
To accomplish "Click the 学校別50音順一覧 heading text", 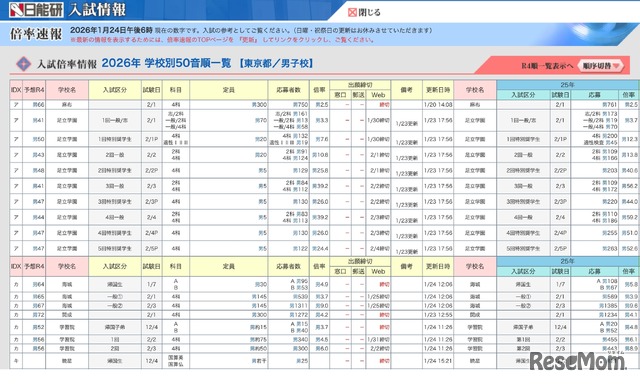I will point(187,63).
